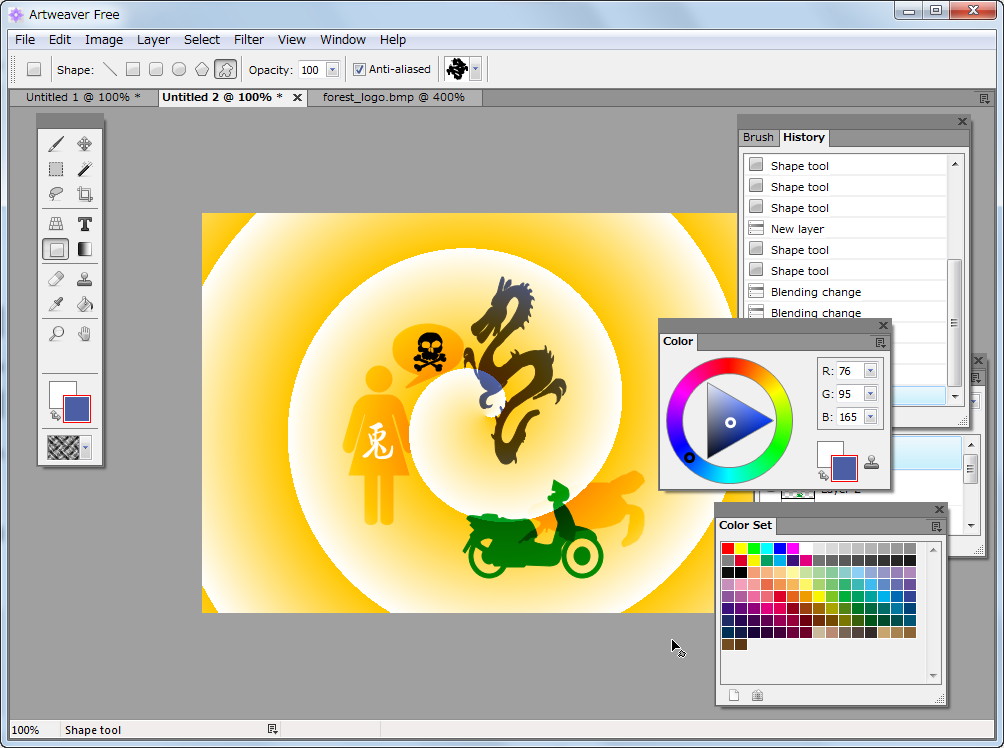Select the Lasso tool
1004x748 pixels.
[56, 193]
